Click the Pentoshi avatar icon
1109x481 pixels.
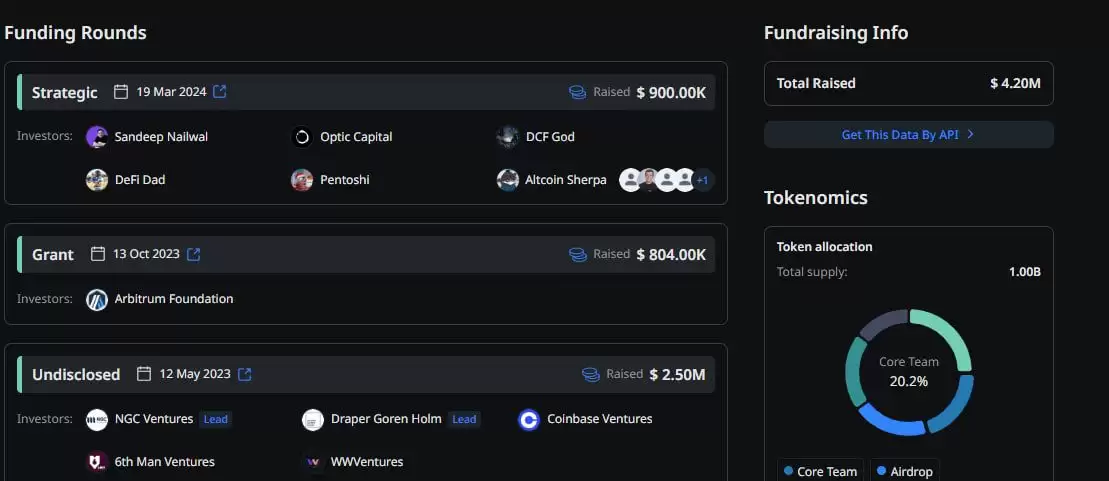click(302, 180)
